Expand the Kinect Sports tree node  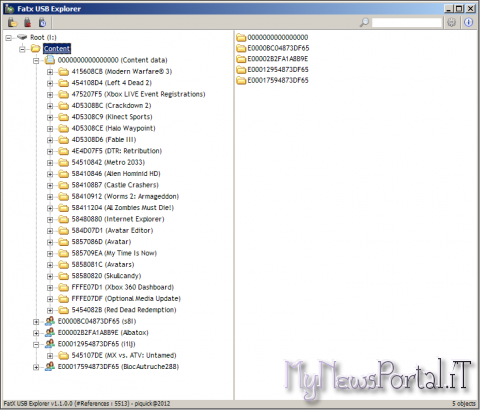pyautogui.click(x=50, y=117)
